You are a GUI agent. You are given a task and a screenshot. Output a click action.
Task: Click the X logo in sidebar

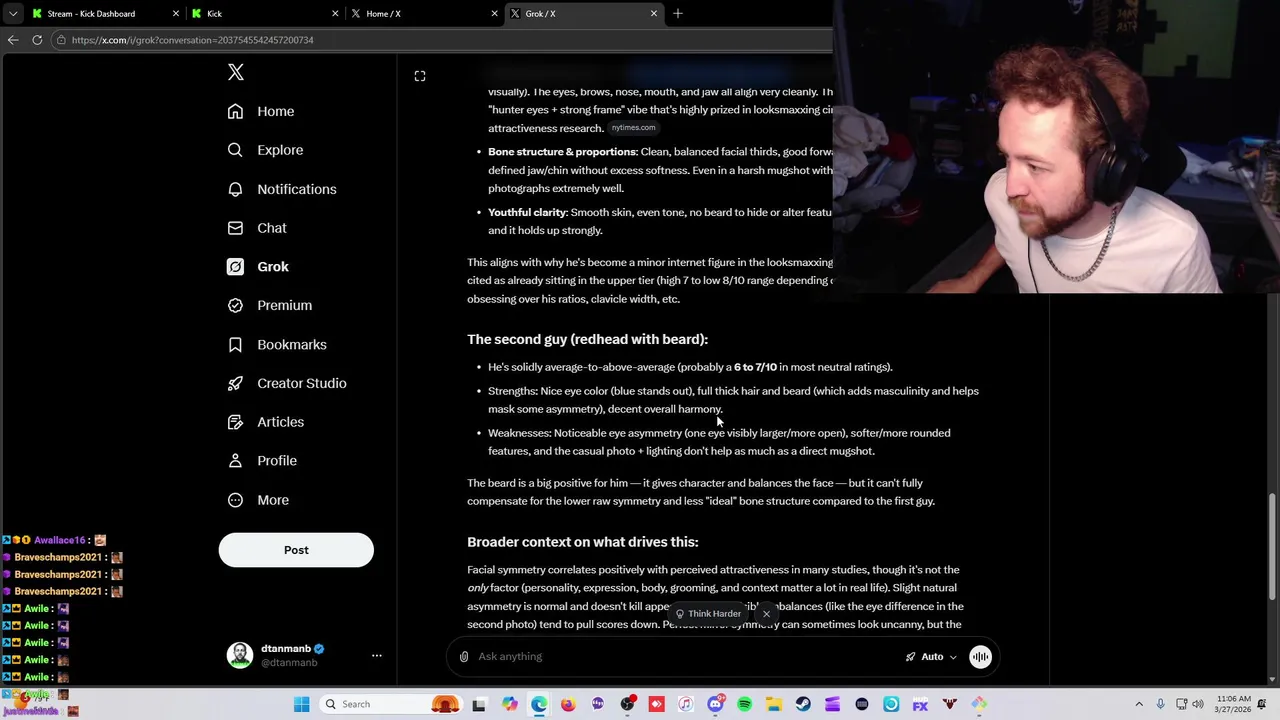[236, 72]
